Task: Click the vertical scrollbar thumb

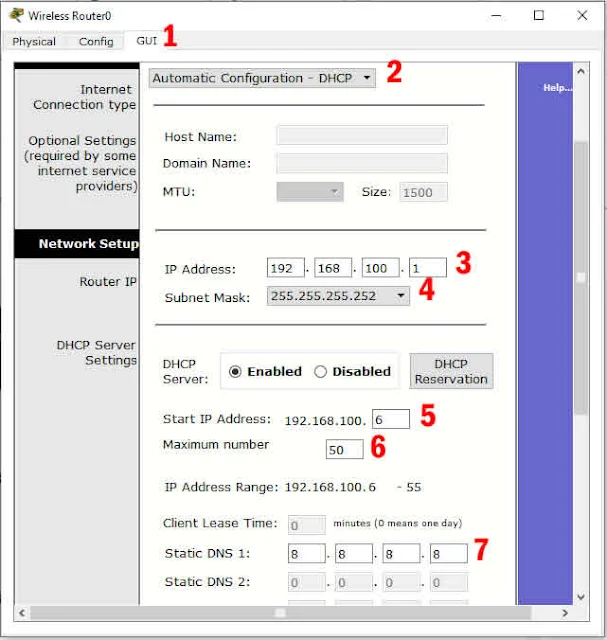Action: (581, 278)
